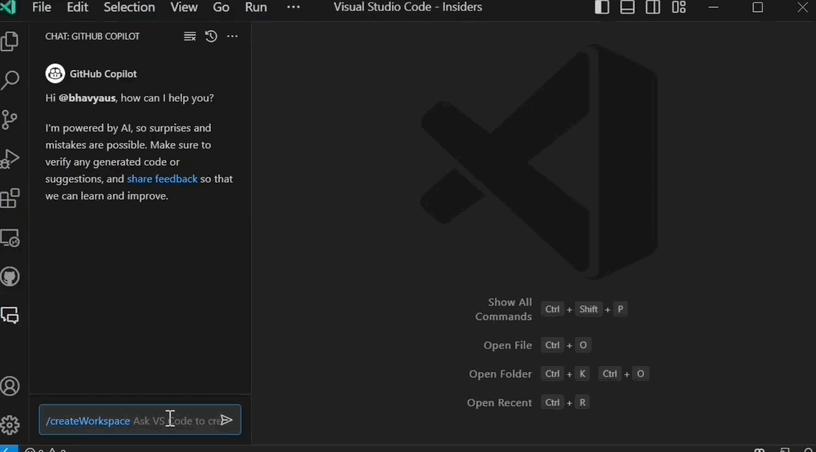816x452 pixels.
Task: Follow the share feedback link
Action: 162,179
